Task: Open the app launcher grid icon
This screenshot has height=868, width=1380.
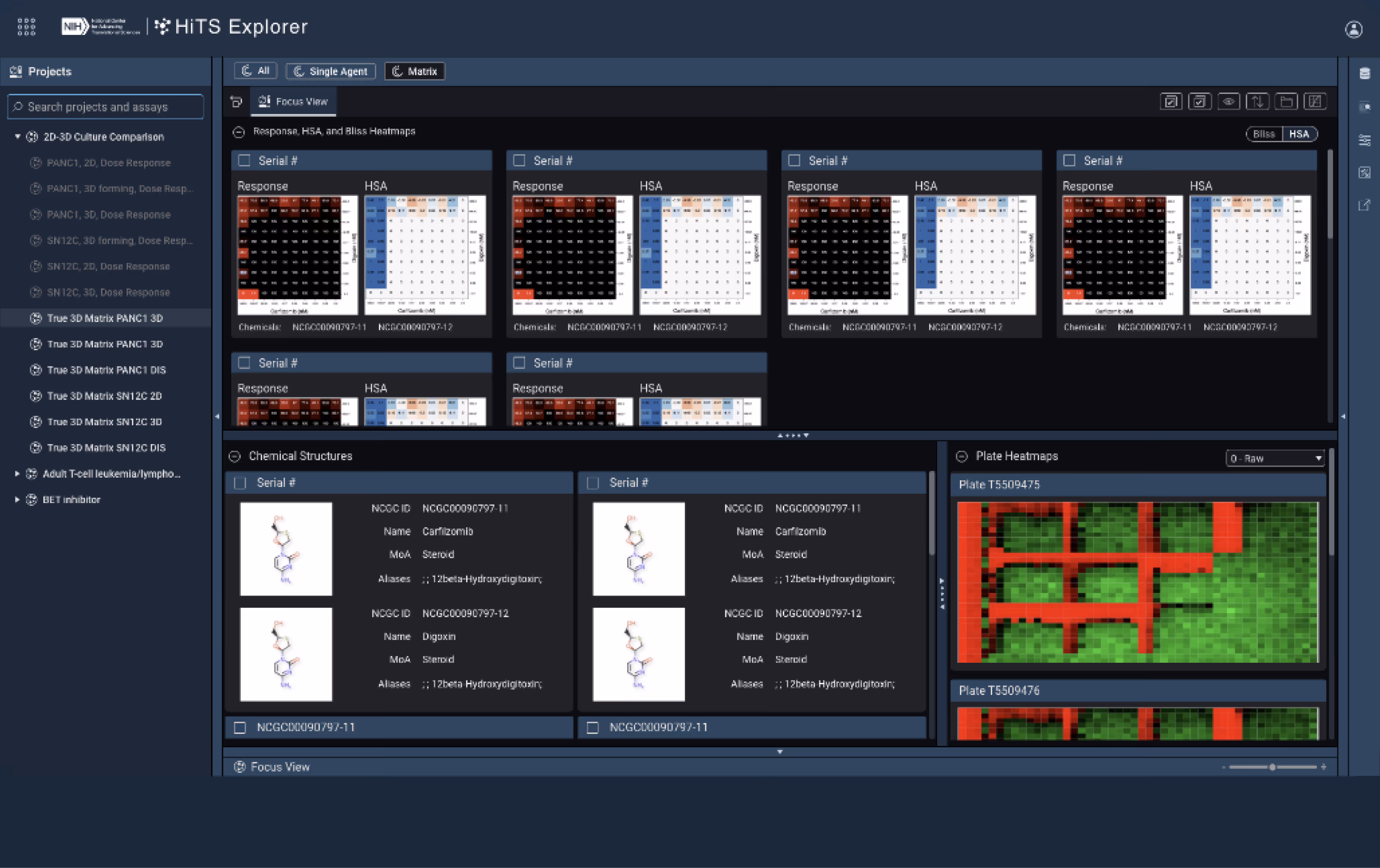Action: tap(27, 27)
